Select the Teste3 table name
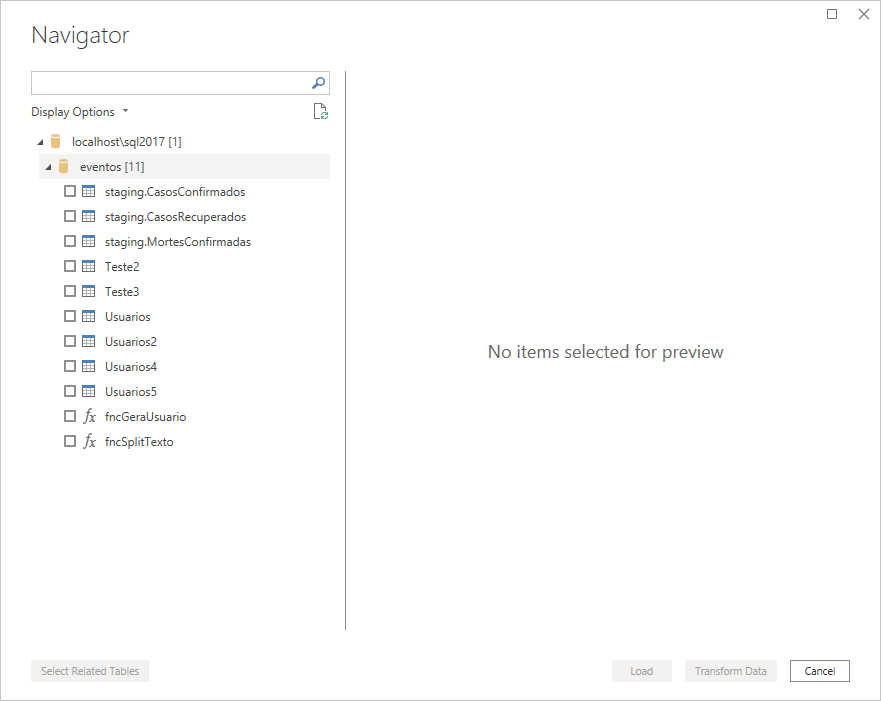The width and height of the screenshot is (881, 701). pos(122,292)
